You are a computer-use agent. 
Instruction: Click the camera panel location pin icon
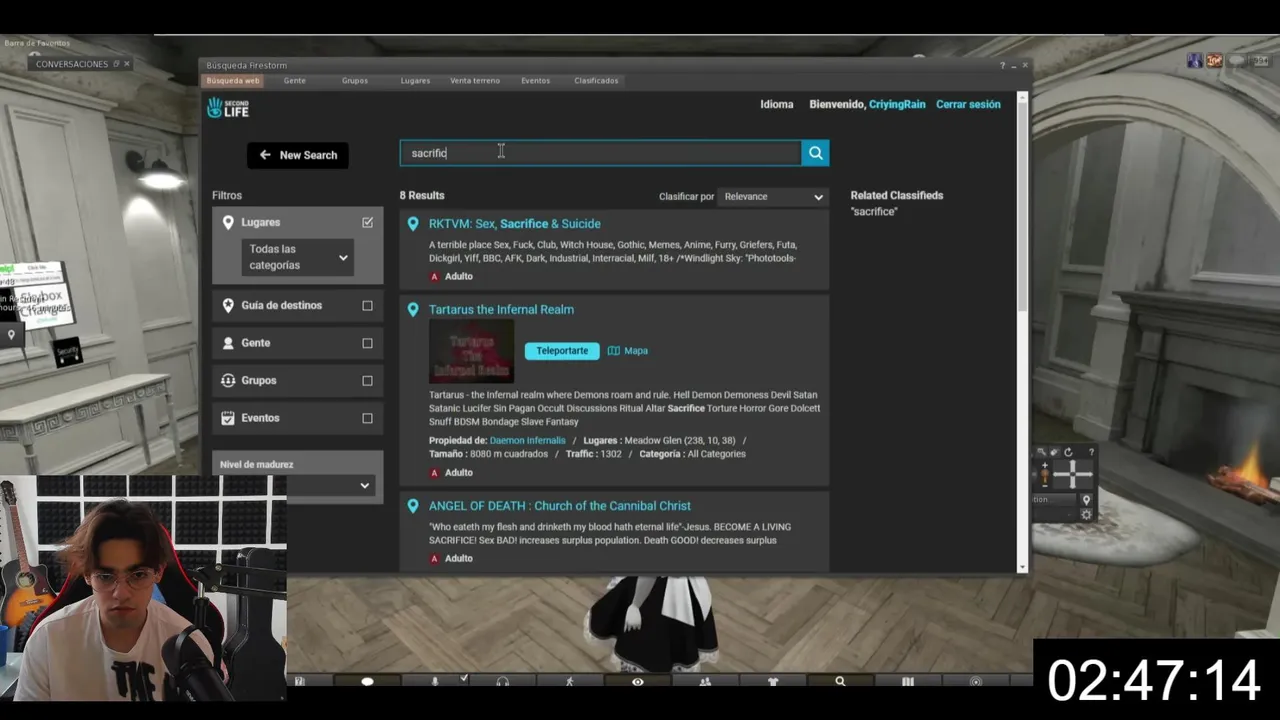(x=1086, y=500)
